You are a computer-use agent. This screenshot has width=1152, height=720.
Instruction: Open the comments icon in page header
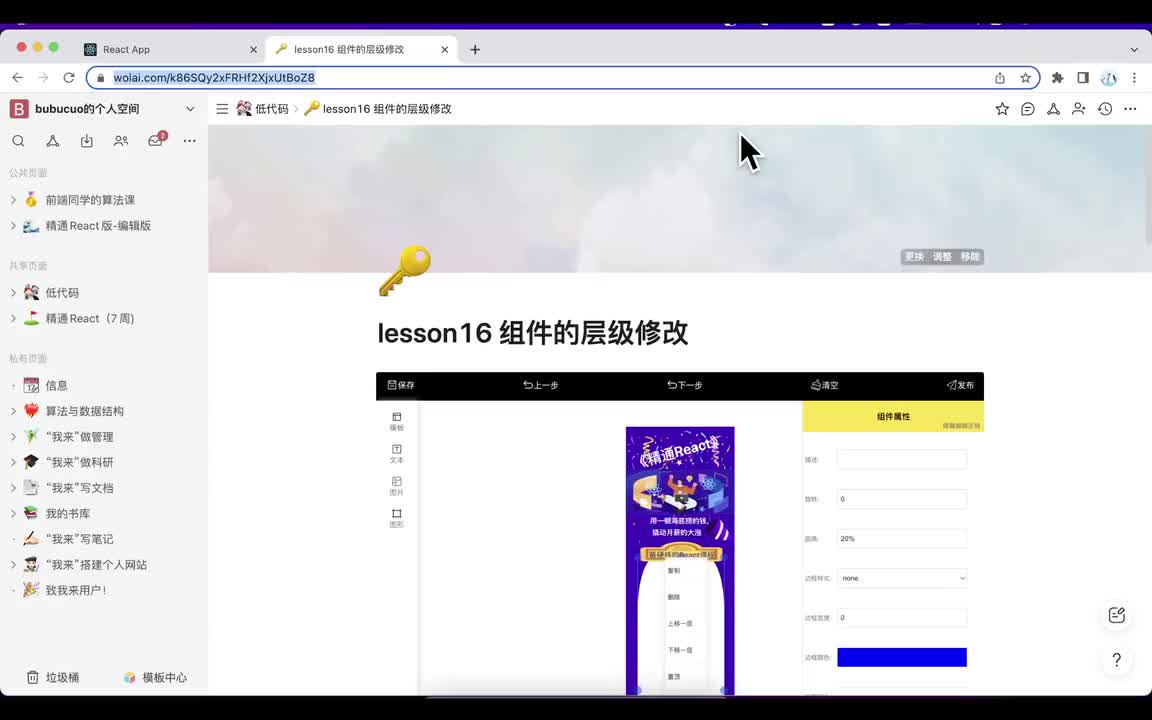(1028, 109)
